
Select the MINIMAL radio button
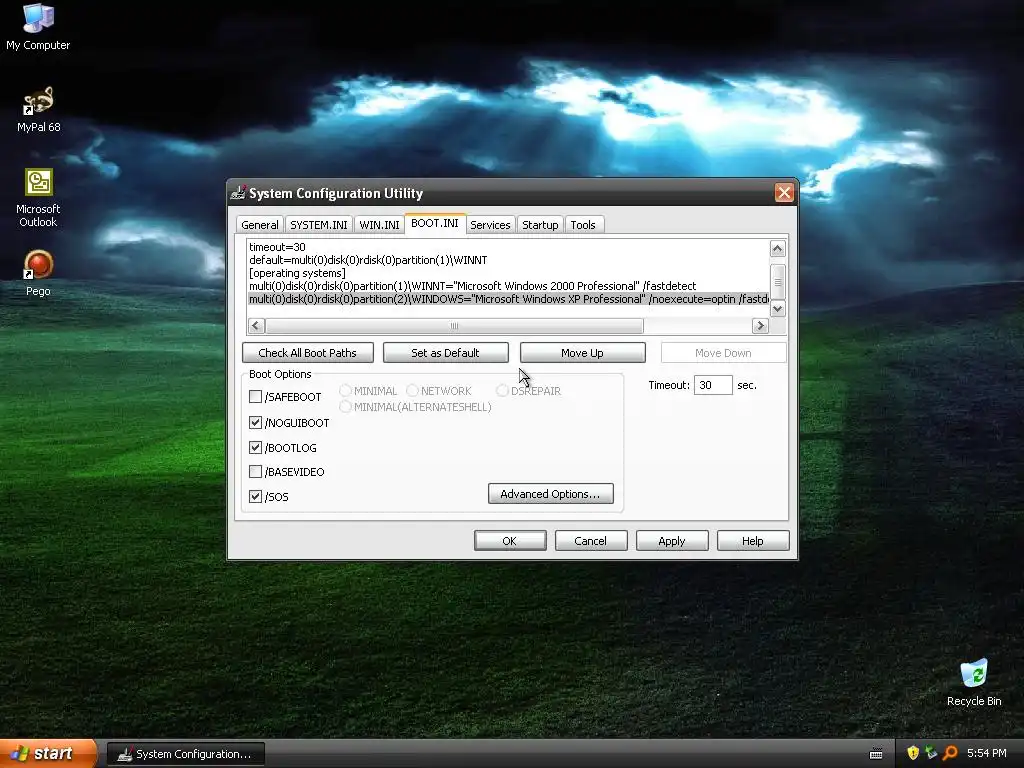345,391
